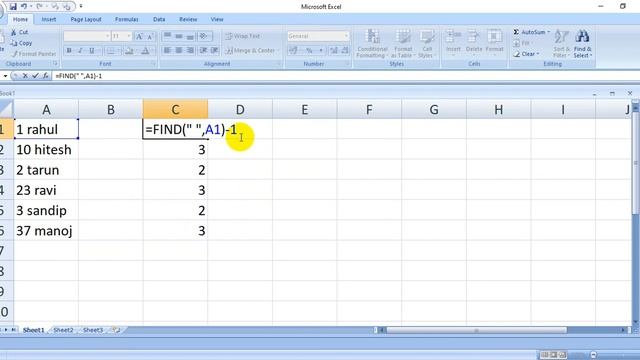
Task: Open the font size dropdown
Action: tap(129, 36)
